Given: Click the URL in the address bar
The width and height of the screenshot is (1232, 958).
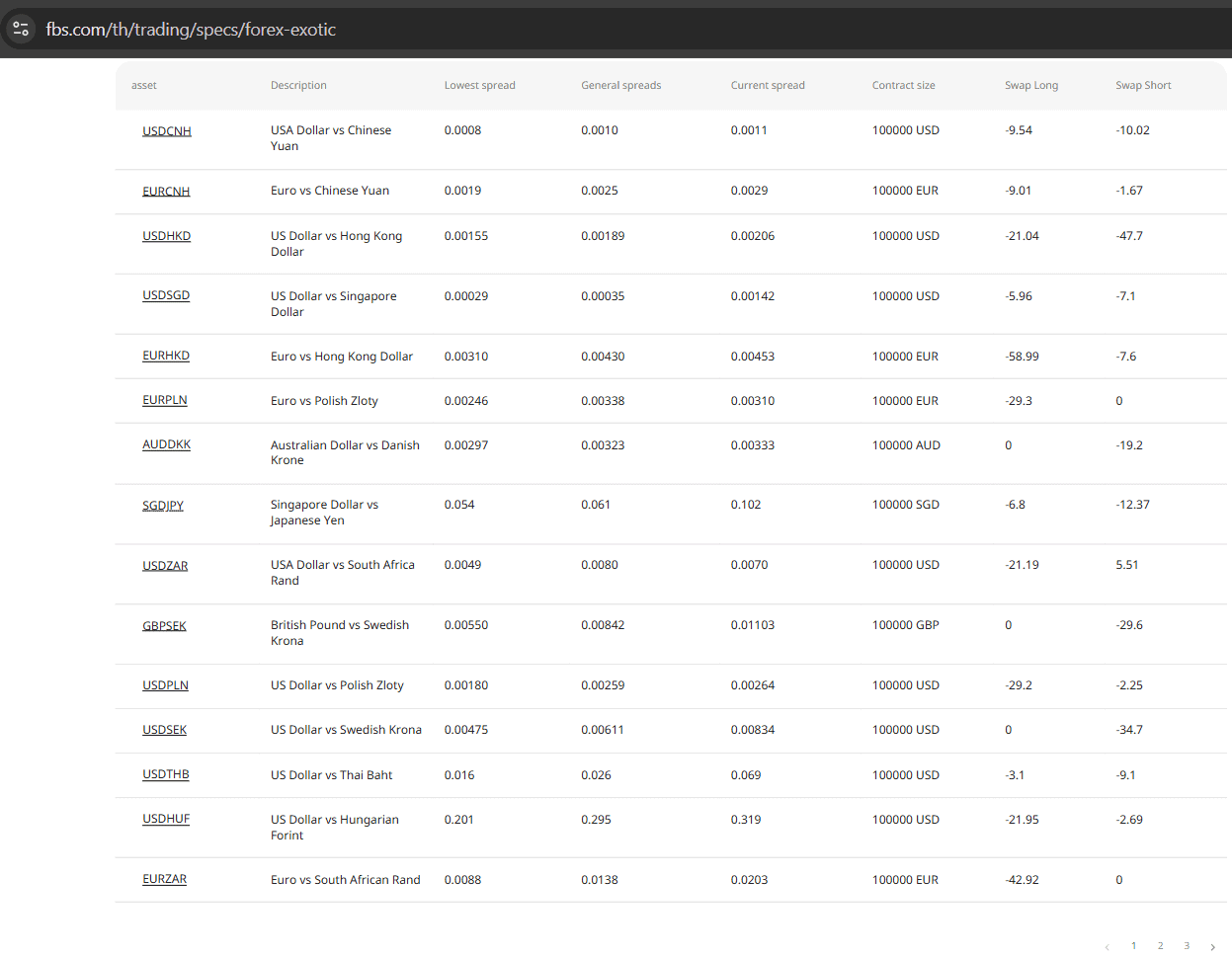Looking at the screenshot, I should click(x=191, y=30).
